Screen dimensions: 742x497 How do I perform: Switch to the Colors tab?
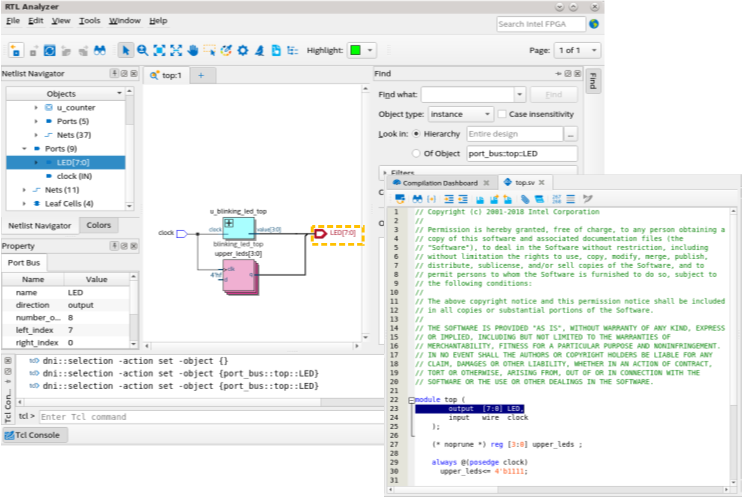pyautogui.click(x=98, y=226)
